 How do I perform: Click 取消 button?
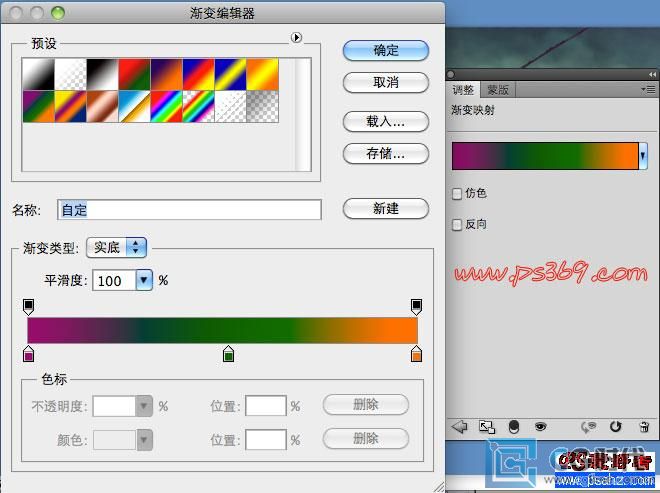click(x=386, y=82)
